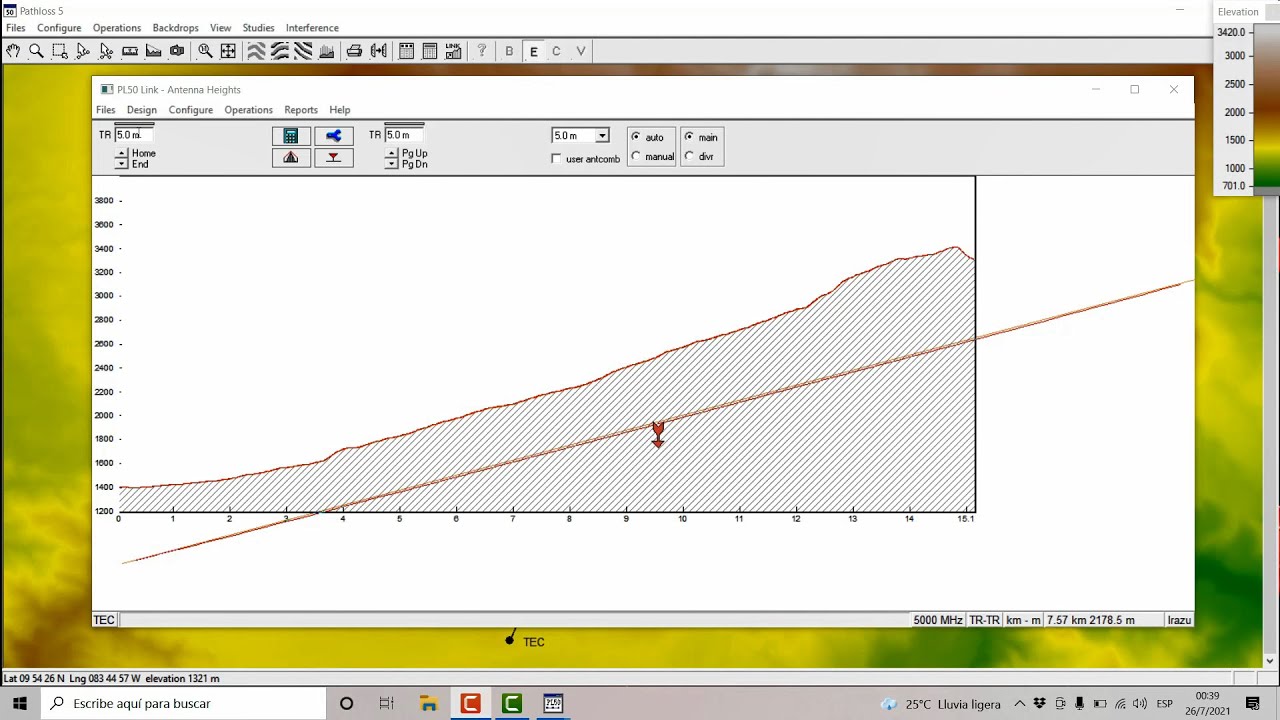The width and height of the screenshot is (1280, 720).
Task: Click the Windows Start button
Action: tap(19, 704)
